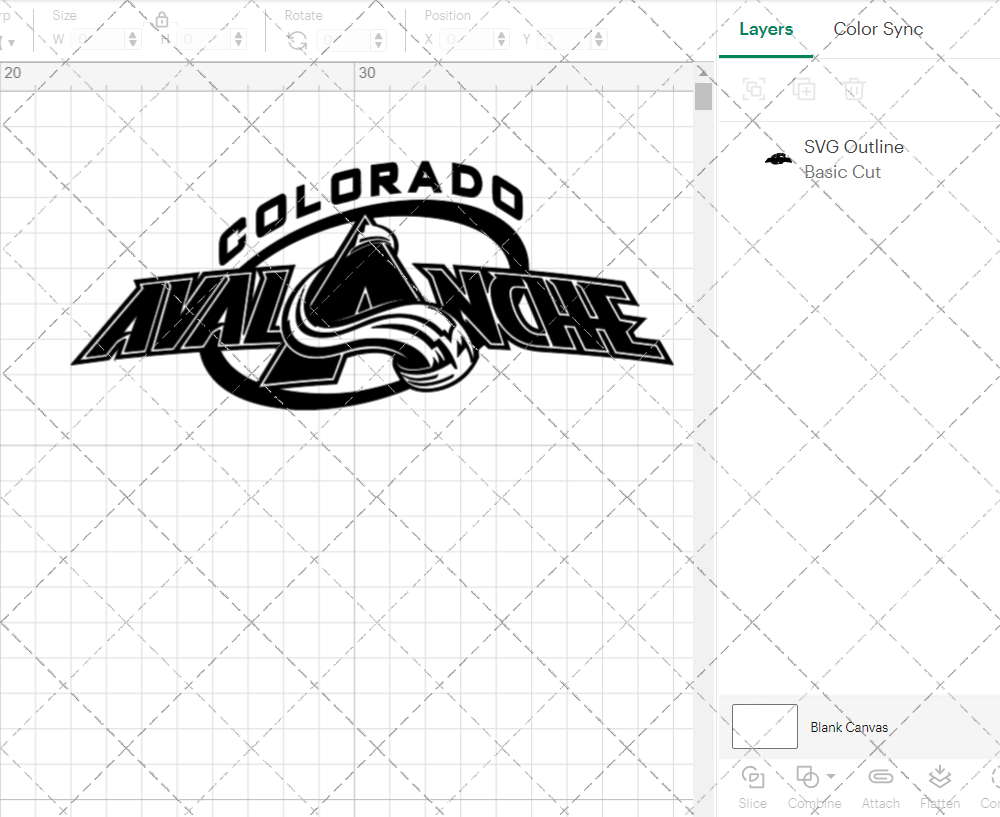Screen dimensions: 1000x817
Task: Click the Position X stepper arrows
Action: tap(502, 40)
